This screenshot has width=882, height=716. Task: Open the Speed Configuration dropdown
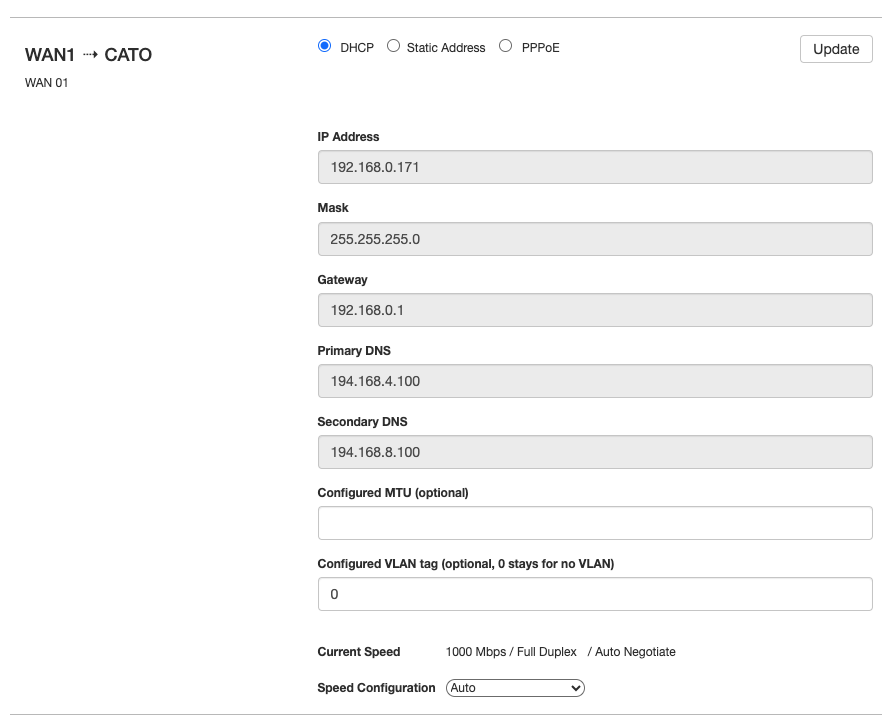pos(515,688)
